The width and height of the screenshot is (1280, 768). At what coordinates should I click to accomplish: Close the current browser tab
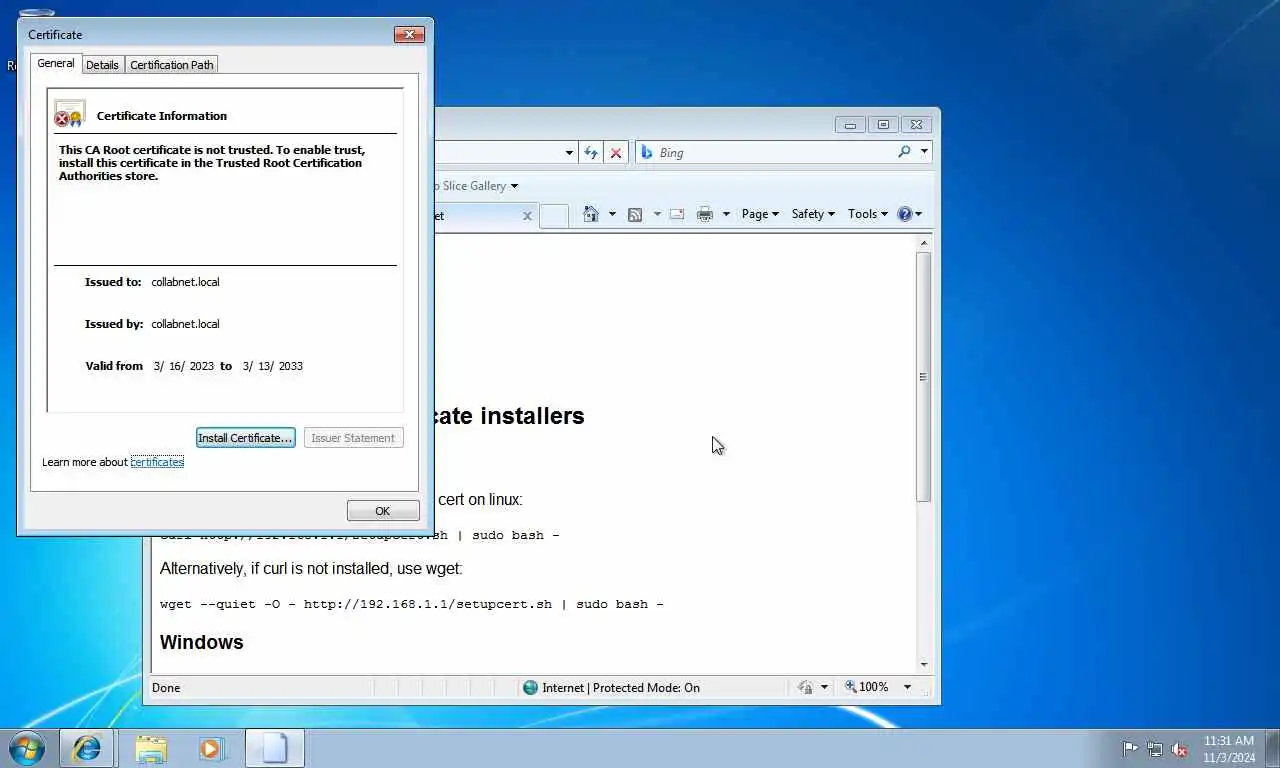point(527,216)
